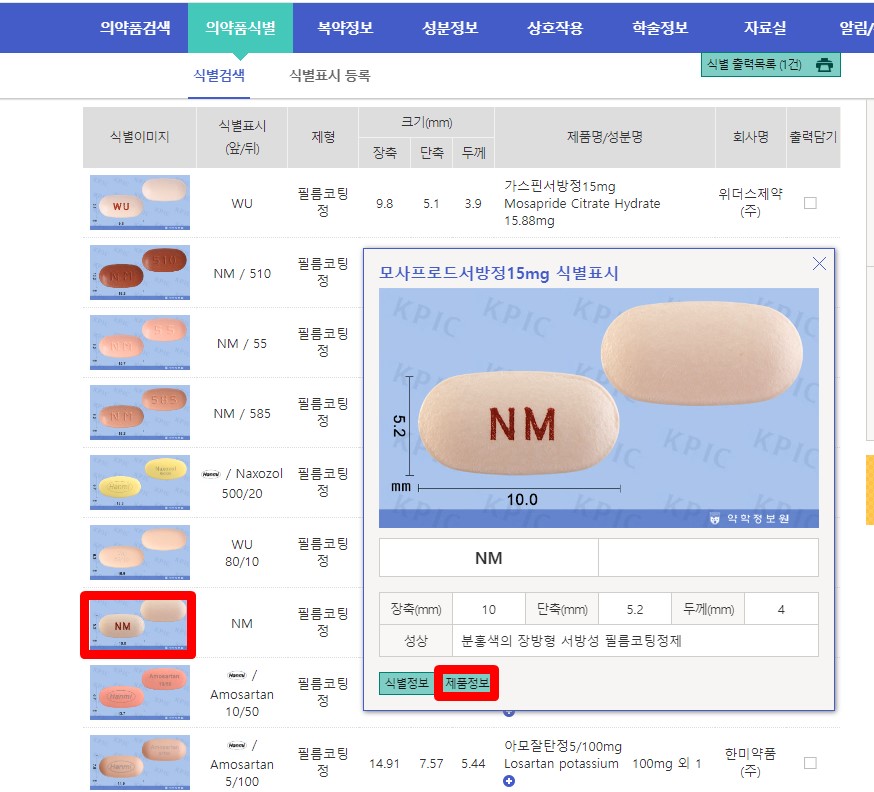The height and width of the screenshot is (792, 874).
Task: Click the Hanmi logo in Amosartan 10/50 row
Action: (237, 675)
